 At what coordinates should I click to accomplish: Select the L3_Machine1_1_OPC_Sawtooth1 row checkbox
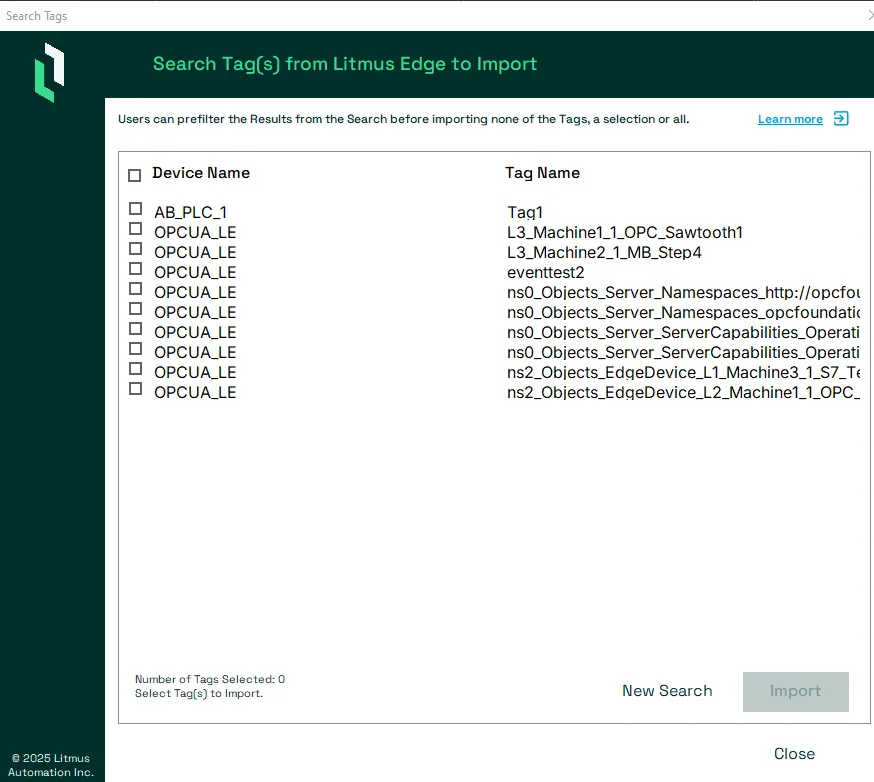point(135,229)
